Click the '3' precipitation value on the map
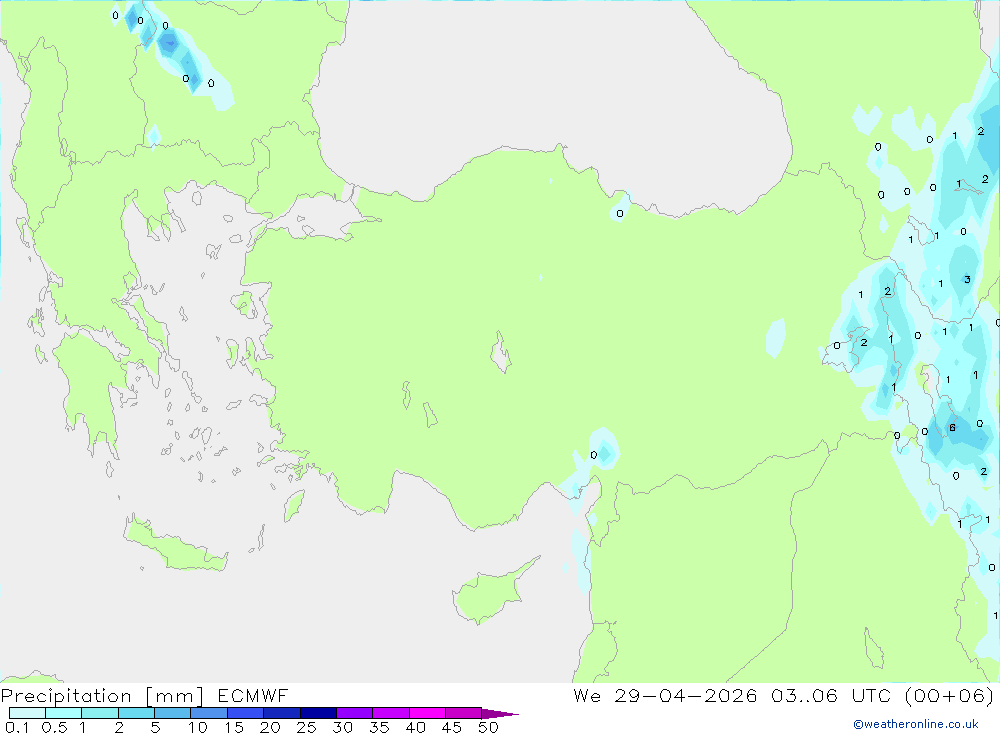The width and height of the screenshot is (1000, 733). [x=967, y=279]
